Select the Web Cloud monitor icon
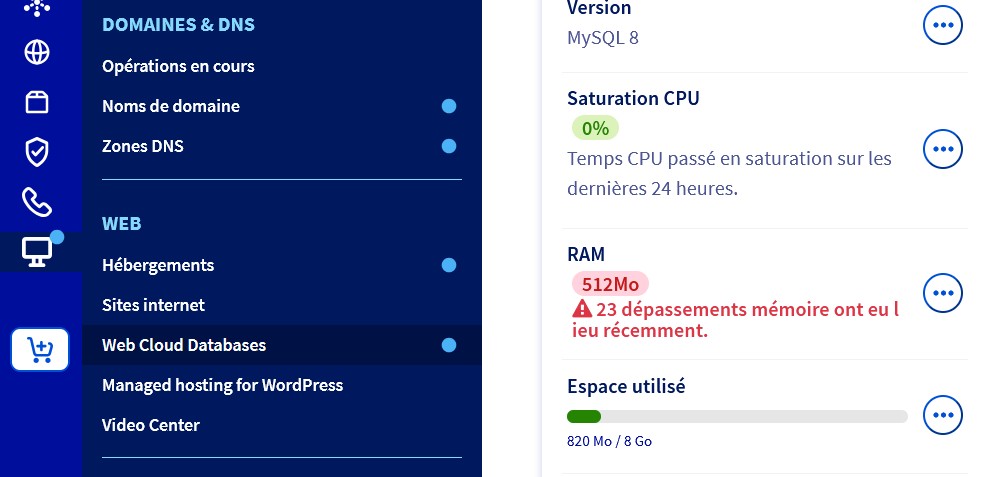The image size is (986, 477). pos(36,252)
